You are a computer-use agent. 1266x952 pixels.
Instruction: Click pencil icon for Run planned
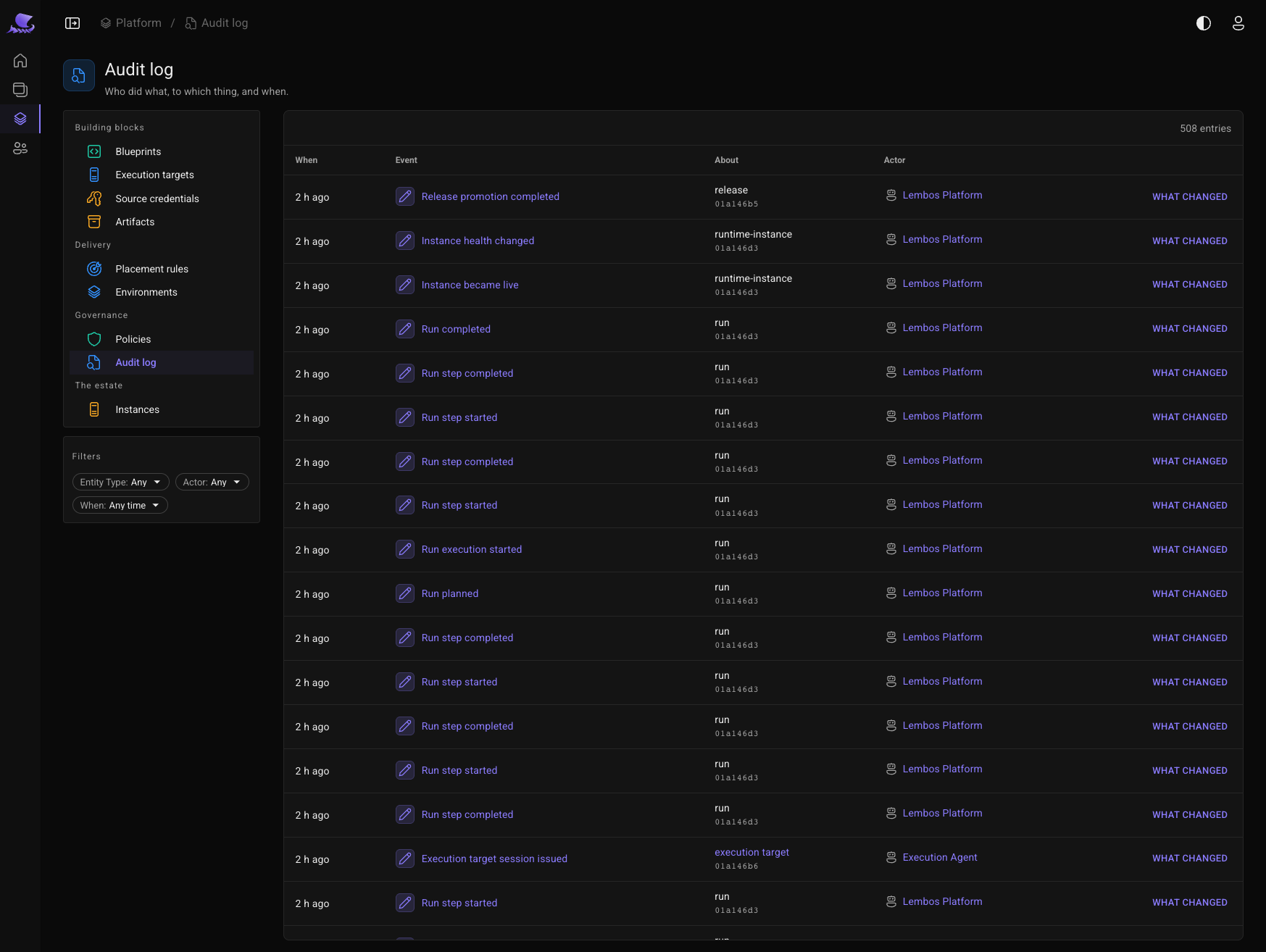(x=405, y=593)
